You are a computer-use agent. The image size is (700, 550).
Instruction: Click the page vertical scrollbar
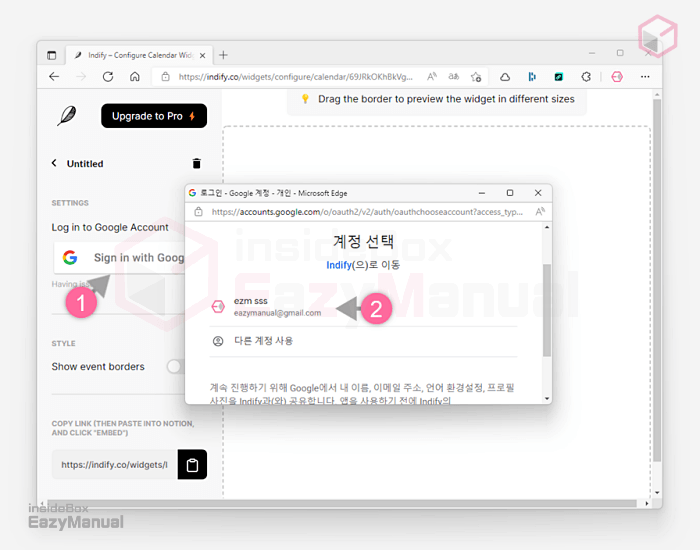[657, 280]
